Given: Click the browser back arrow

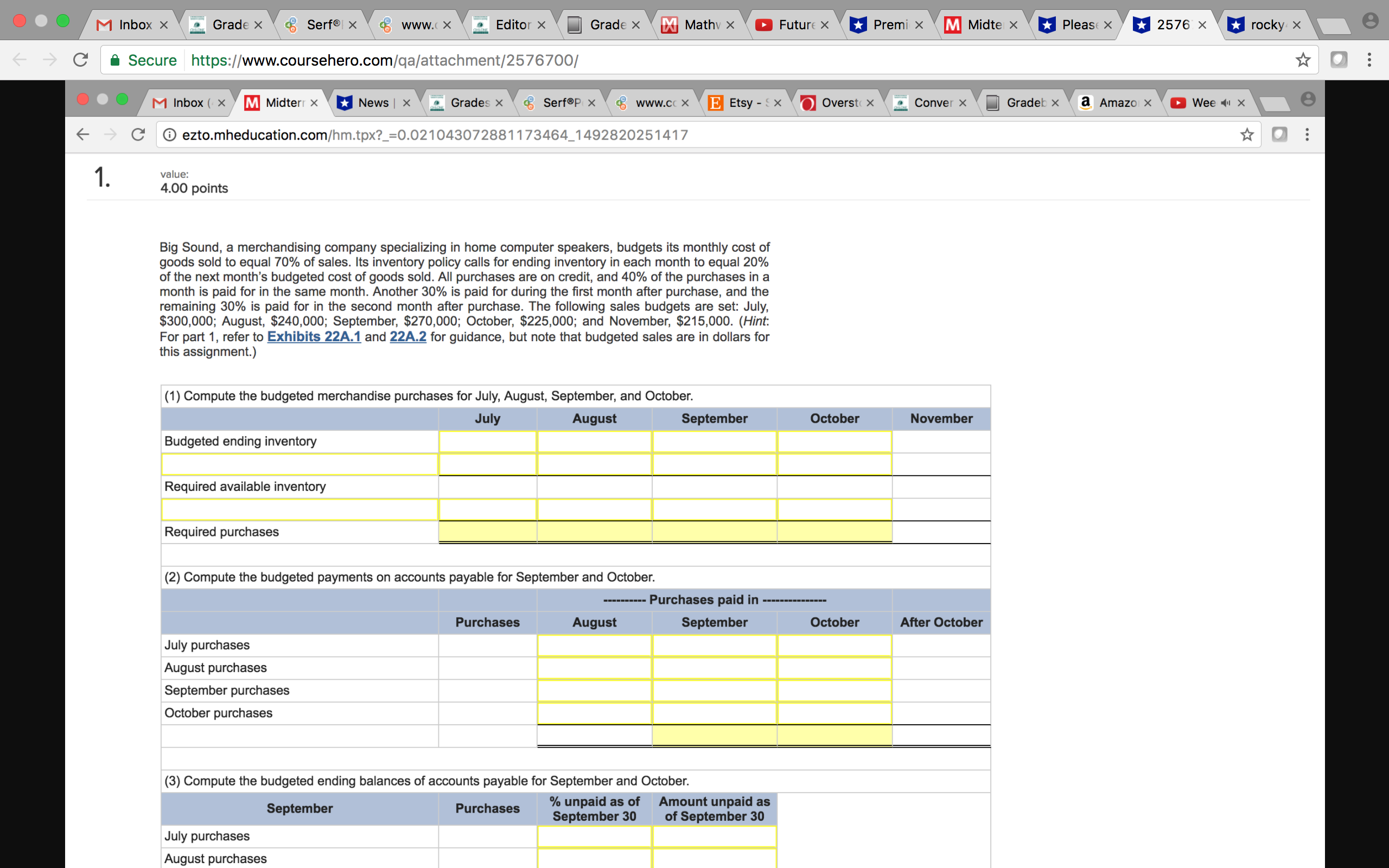Looking at the screenshot, I should pyautogui.click(x=20, y=60).
